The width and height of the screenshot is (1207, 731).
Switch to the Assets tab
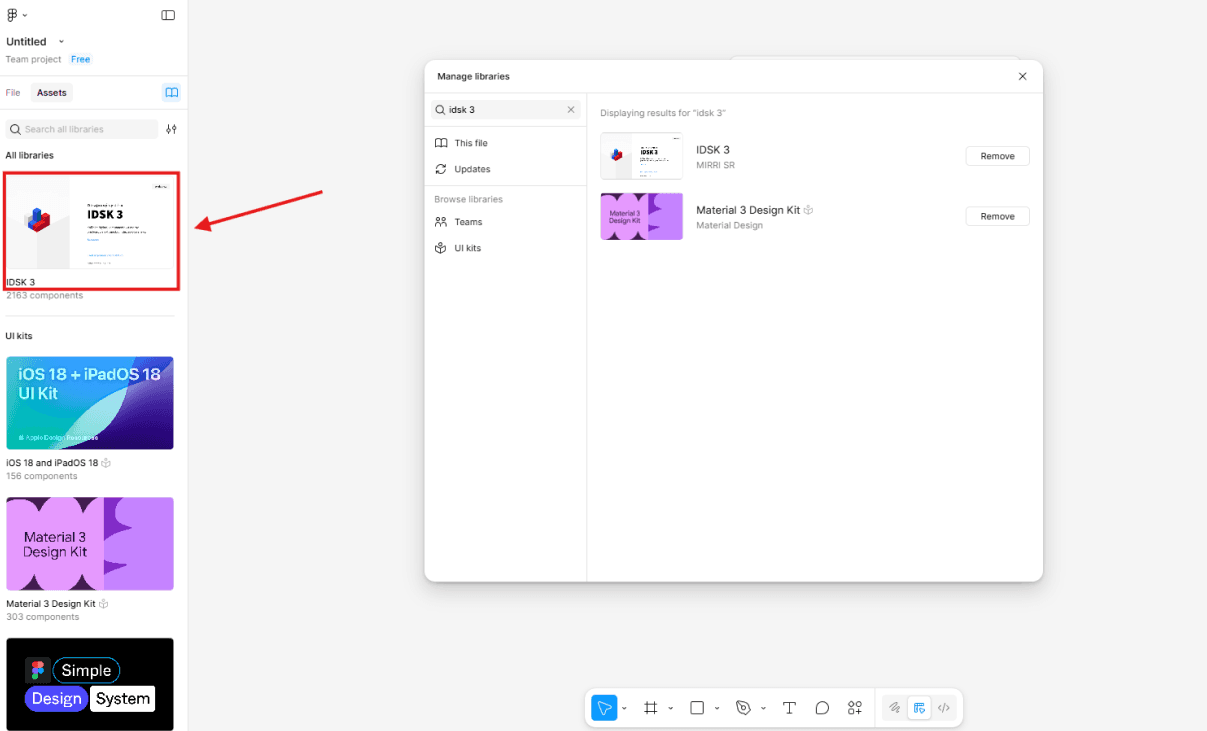52,93
